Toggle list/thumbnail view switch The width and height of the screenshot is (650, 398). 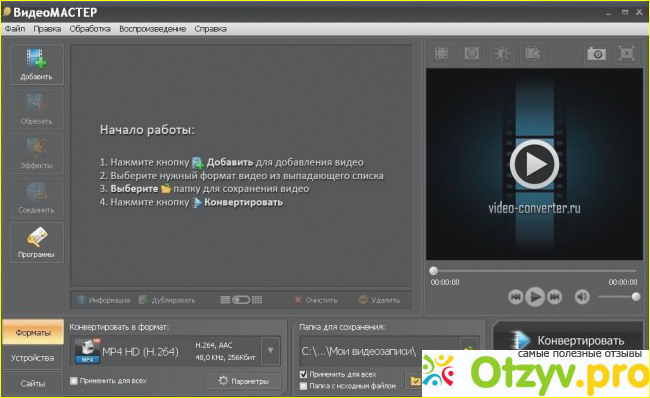tap(241, 300)
